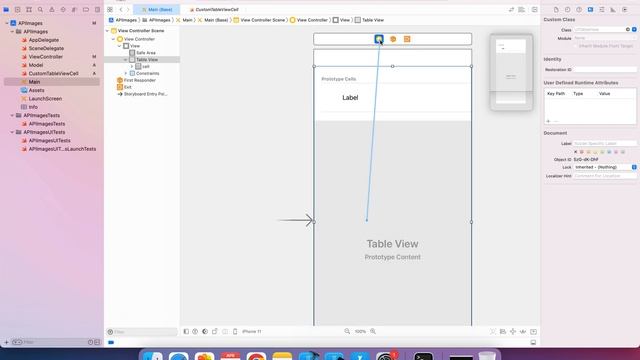The image size is (640, 360).
Task: Select iPhone 11 device chooser
Action: [251, 331]
